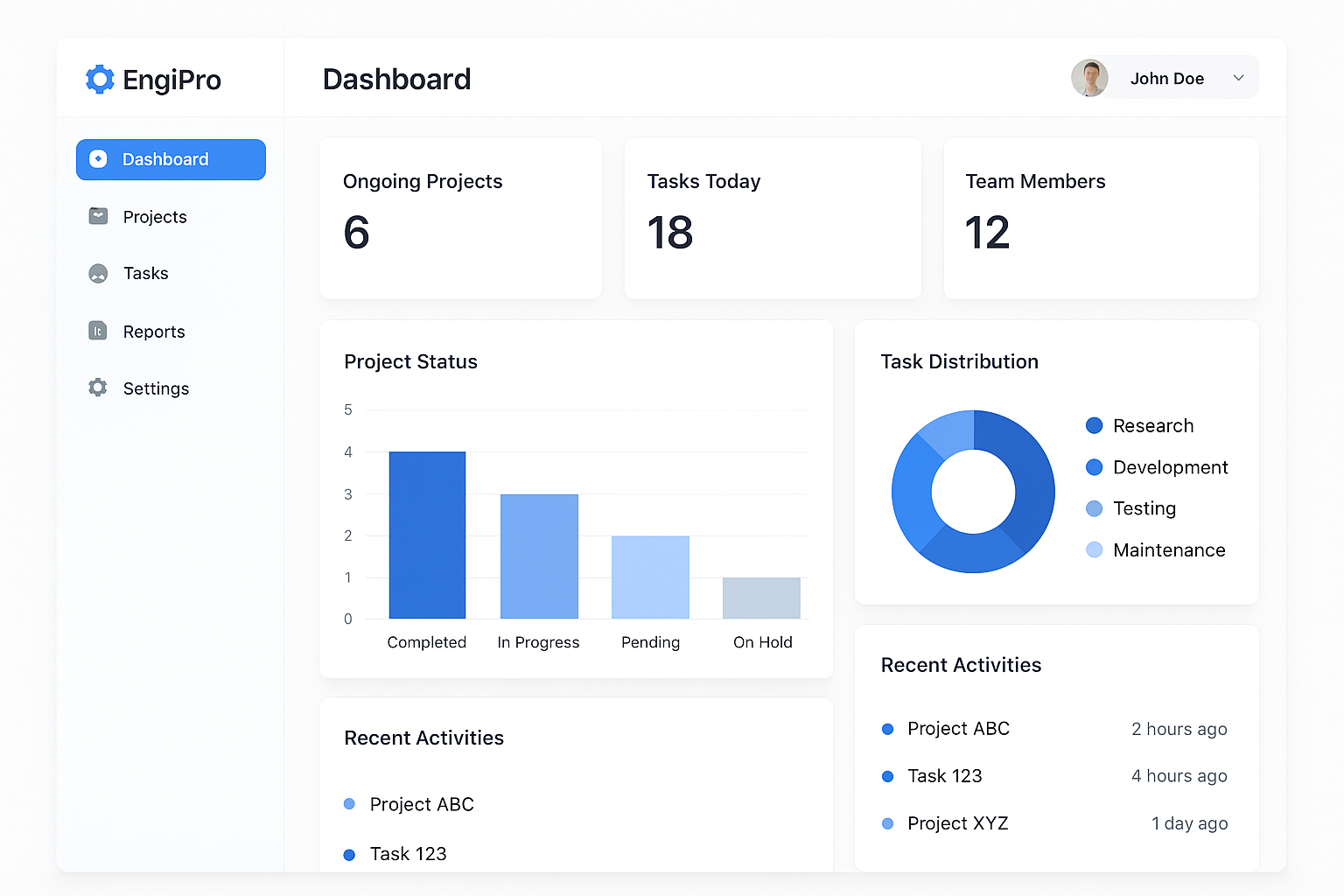Click the Dashboard sidebar icon
Screen dimensions: 1344x896
(99, 159)
